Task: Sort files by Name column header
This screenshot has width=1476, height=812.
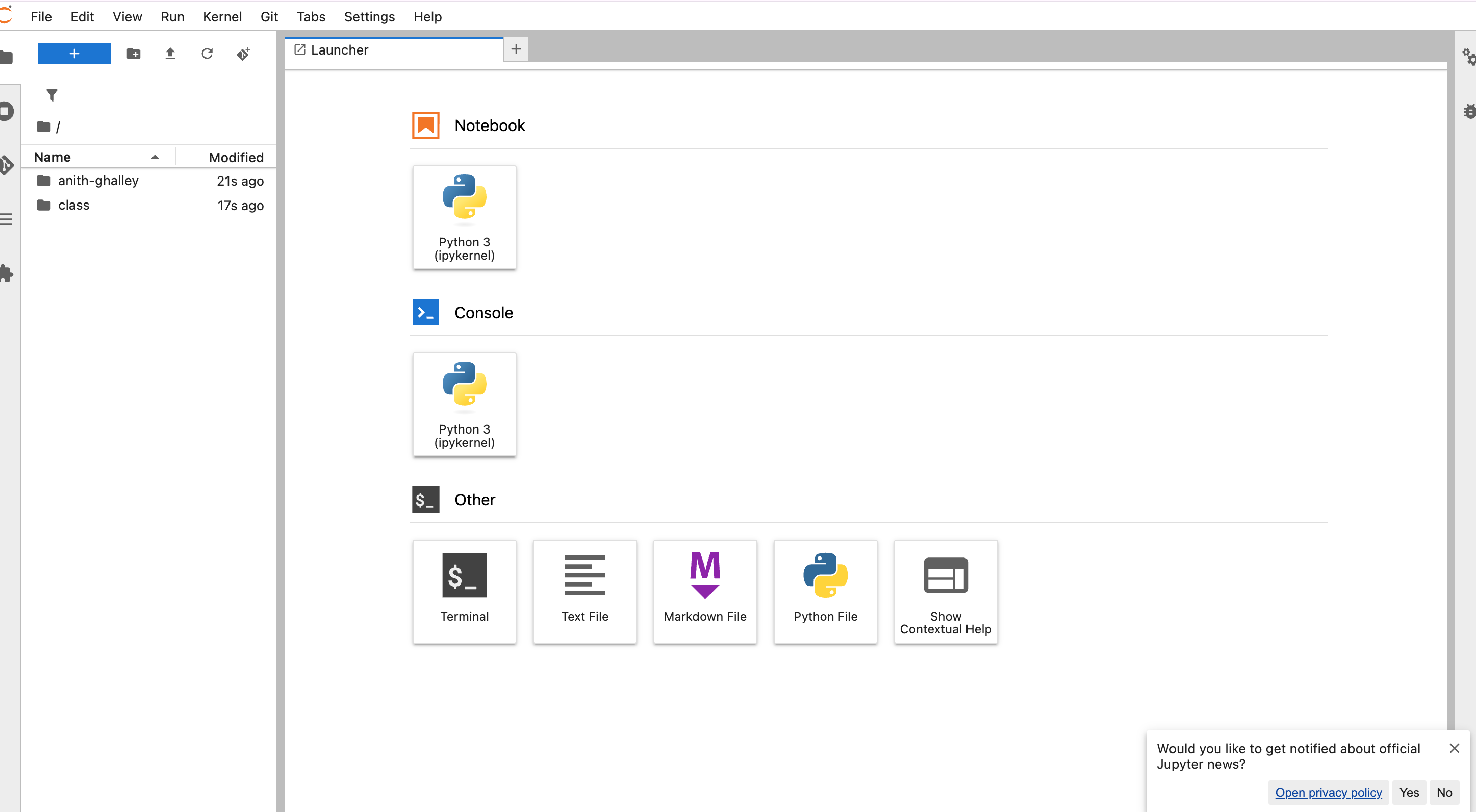Action: [52, 157]
